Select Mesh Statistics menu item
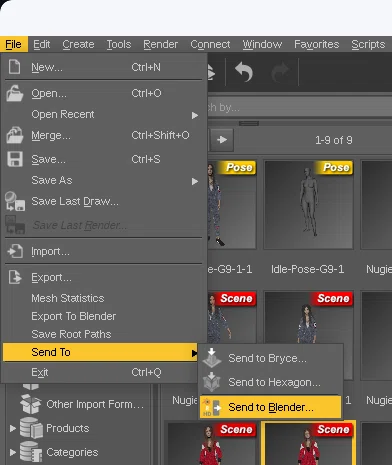Image resolution: width=392 pixels, height=465 pixels. (x=103, y=298)
